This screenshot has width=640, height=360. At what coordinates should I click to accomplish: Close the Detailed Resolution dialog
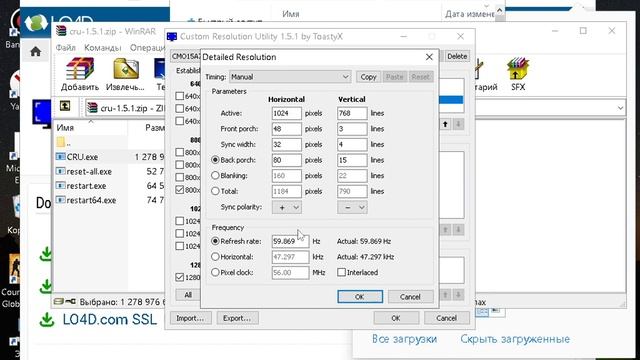tap(429, 57)
